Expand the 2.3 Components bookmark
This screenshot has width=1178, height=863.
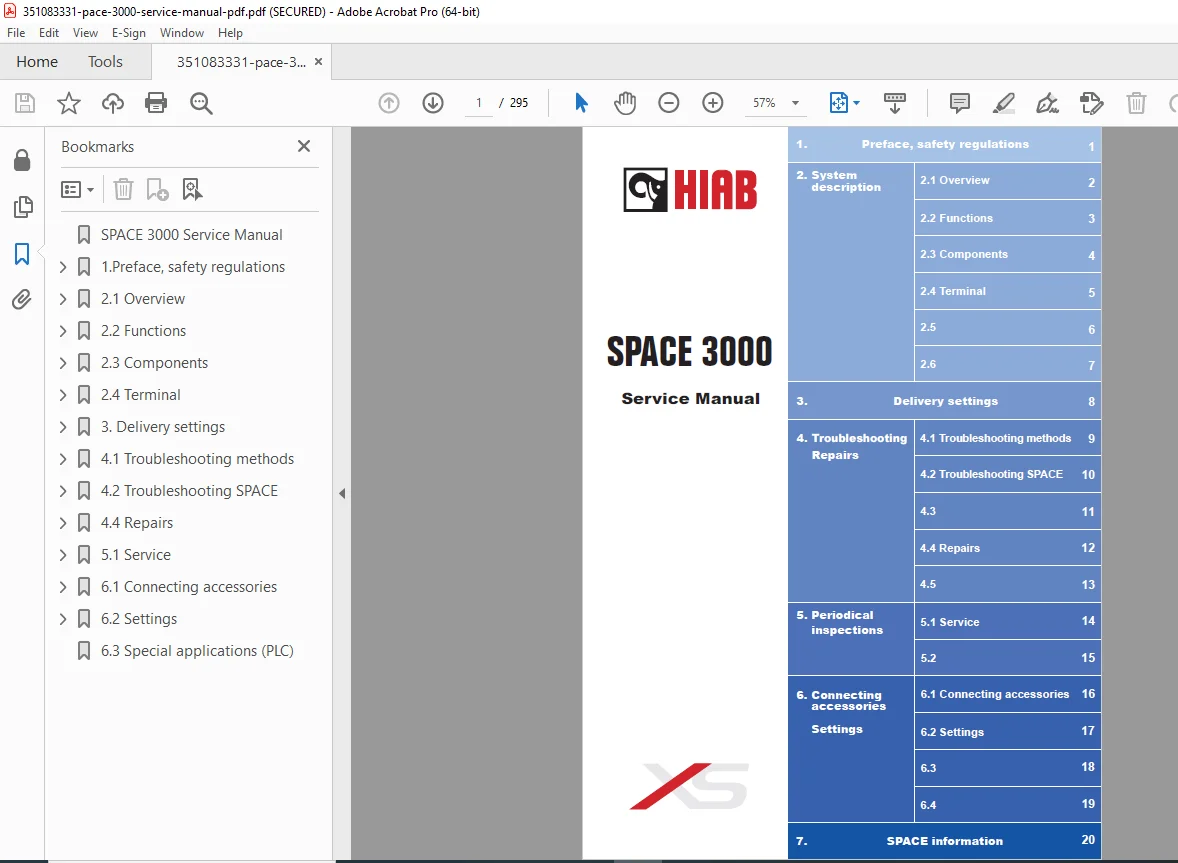click(x=63, y=363)
